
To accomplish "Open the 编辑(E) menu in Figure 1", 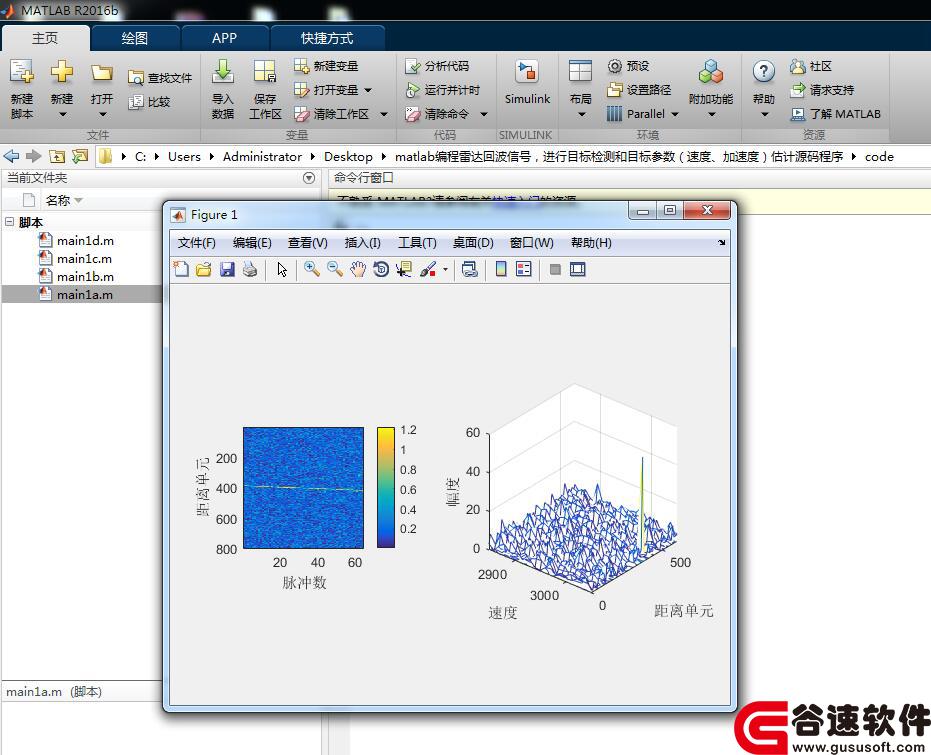I will click(x=252, y=243).
